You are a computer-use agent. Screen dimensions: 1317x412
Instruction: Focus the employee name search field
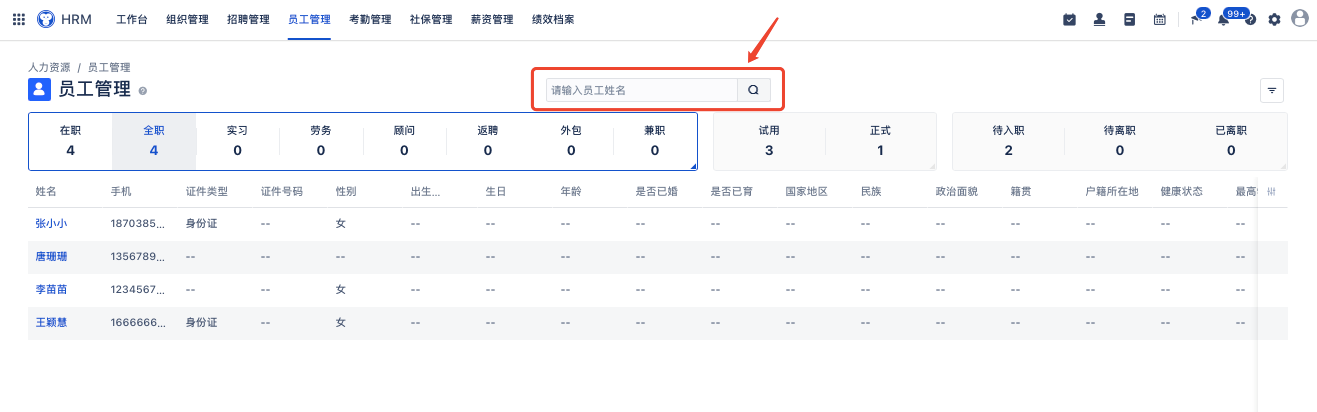point(642,90)
